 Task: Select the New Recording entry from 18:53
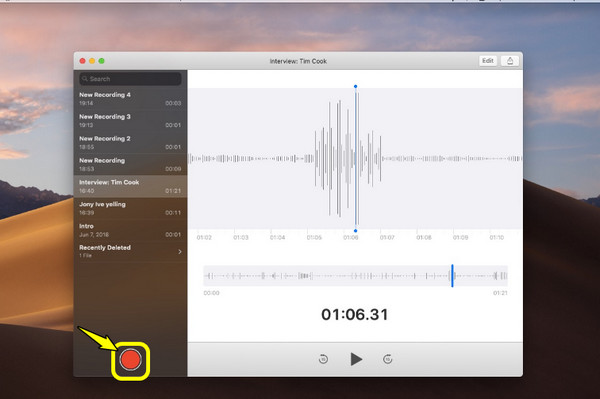(x=130, y=164)
